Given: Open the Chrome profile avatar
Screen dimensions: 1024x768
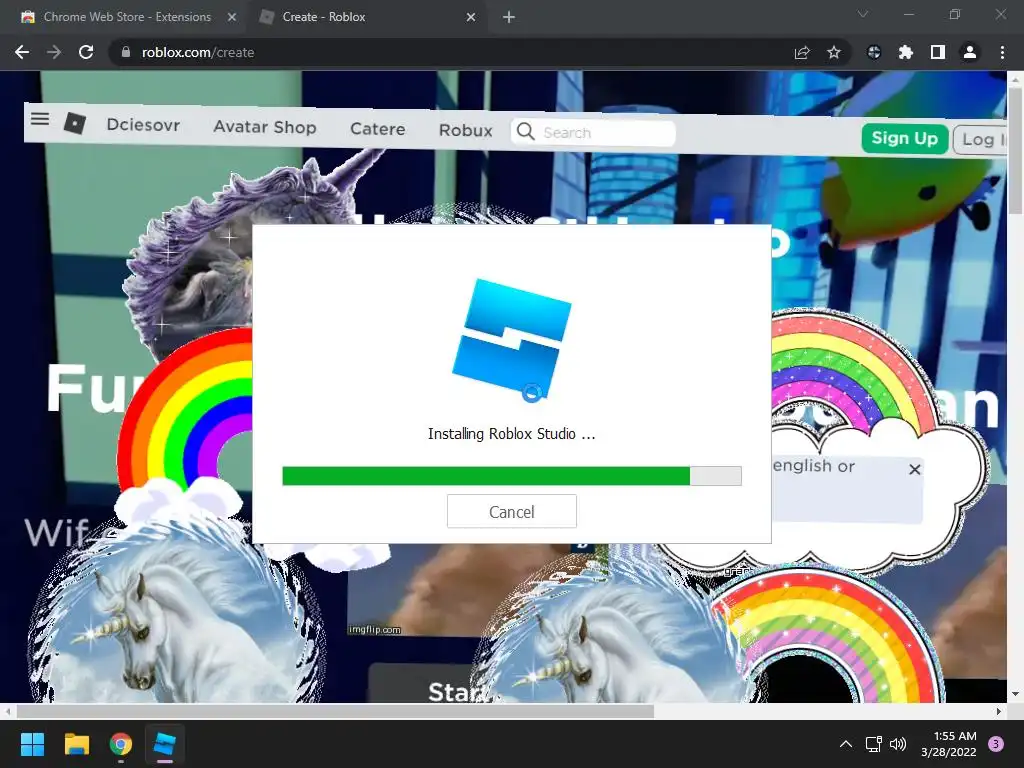Looking at the screenshot, I should 970,52.
